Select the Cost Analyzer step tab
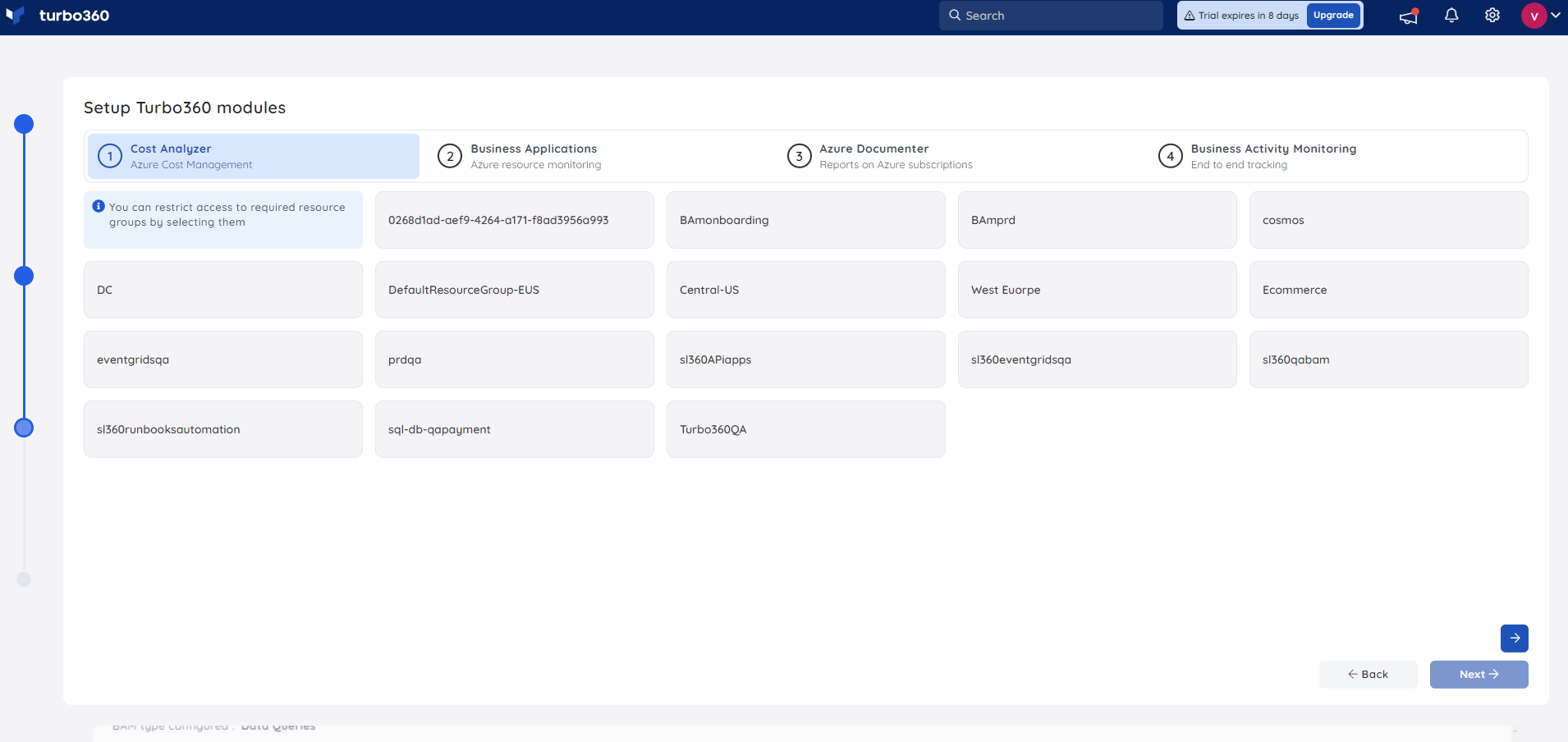This screenshot has width=1568, height=742. click(x=254, y=156)
